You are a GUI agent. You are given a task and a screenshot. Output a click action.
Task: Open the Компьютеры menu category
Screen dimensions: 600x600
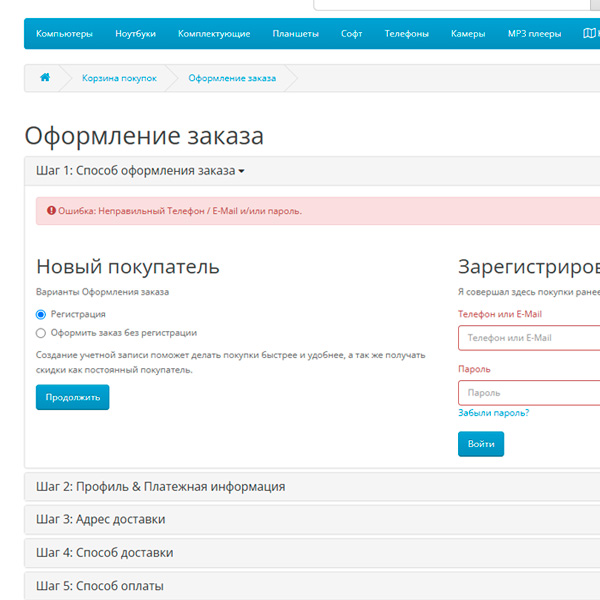click(64, 34)
